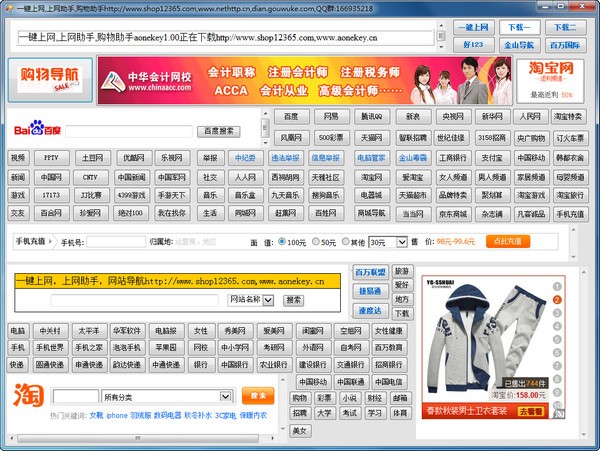
Task: Open the 中国联通 button
Action: (351, 382)
